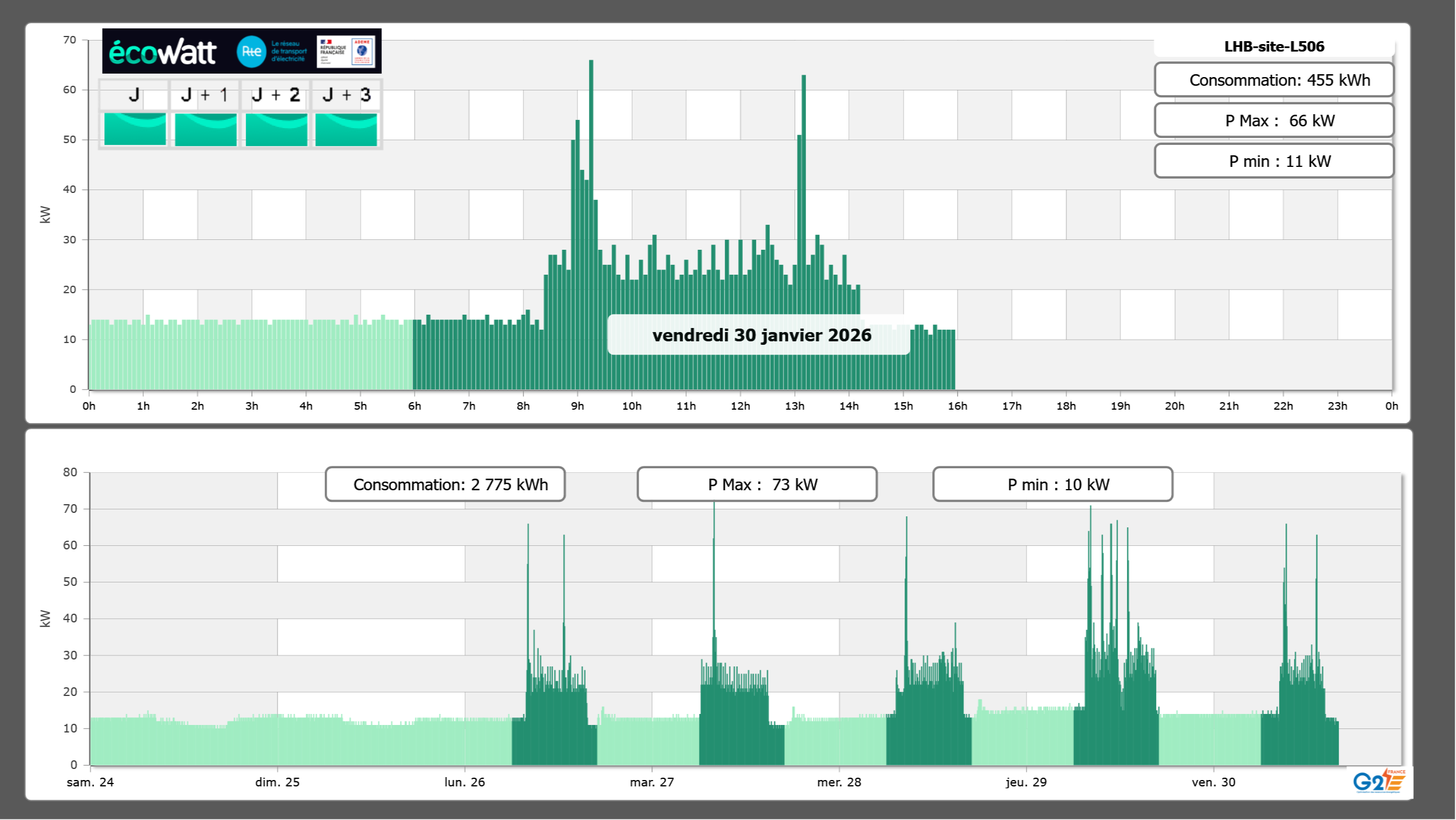Click the daily Consommation: 455 kWh box
The image size is (1456, 820).
click(x=1274, y=80)
